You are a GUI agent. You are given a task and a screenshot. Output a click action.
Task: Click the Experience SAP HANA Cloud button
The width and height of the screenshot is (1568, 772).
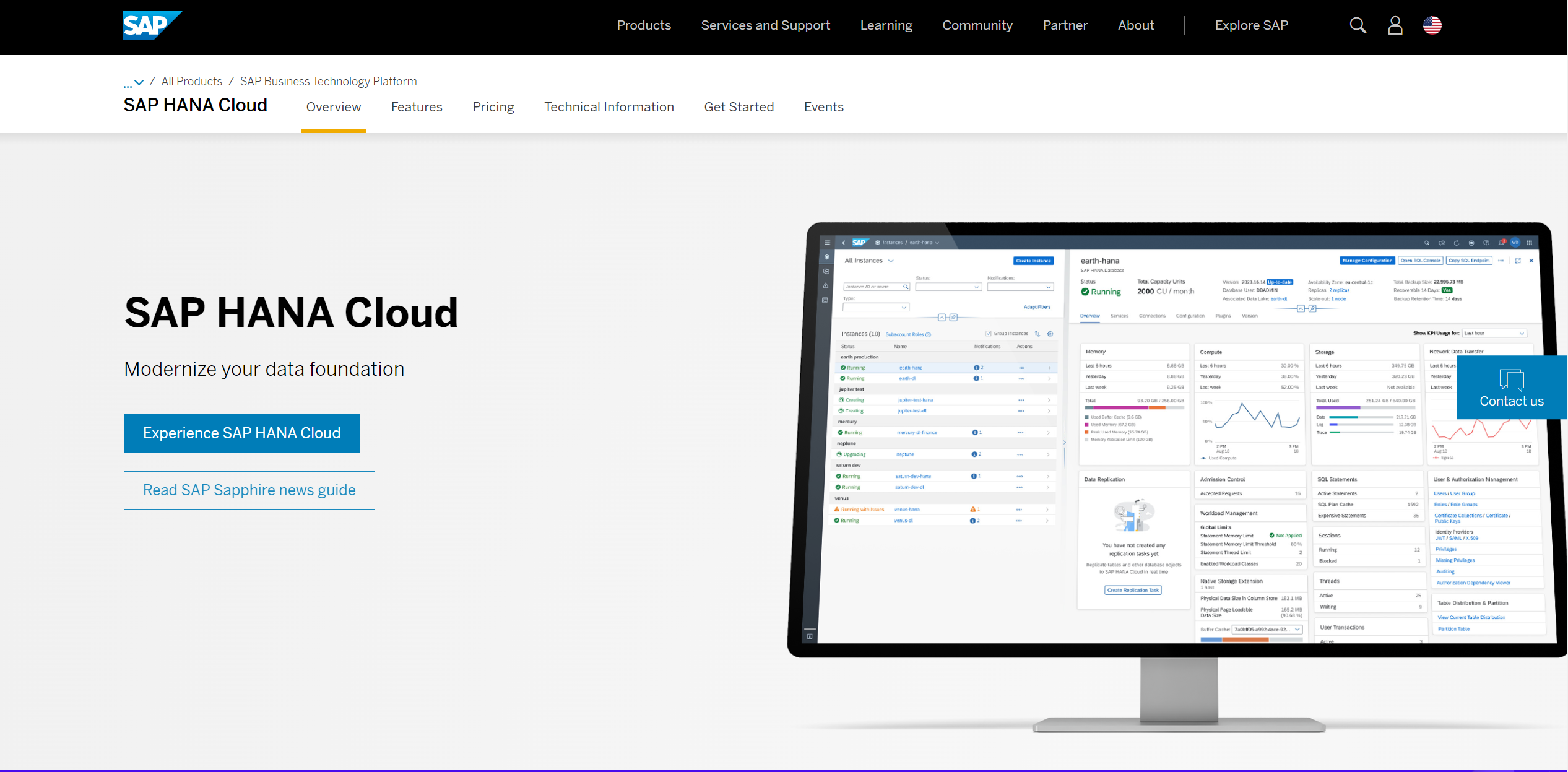pyautogui.click(x=241, y=433)
